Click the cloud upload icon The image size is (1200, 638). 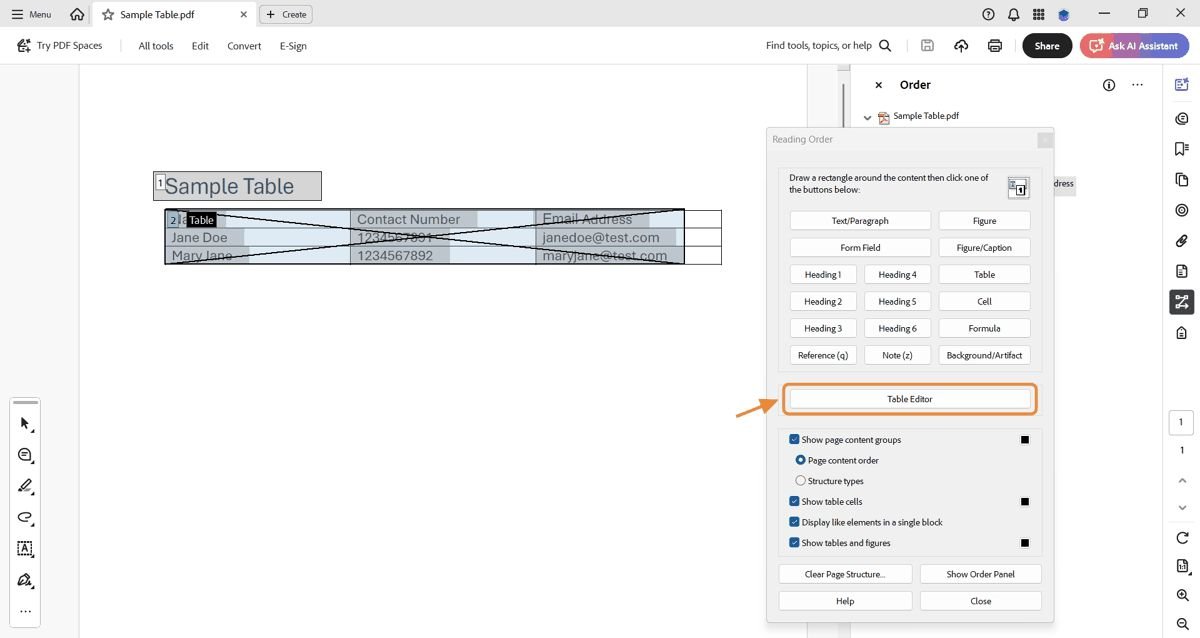[961, 46]
